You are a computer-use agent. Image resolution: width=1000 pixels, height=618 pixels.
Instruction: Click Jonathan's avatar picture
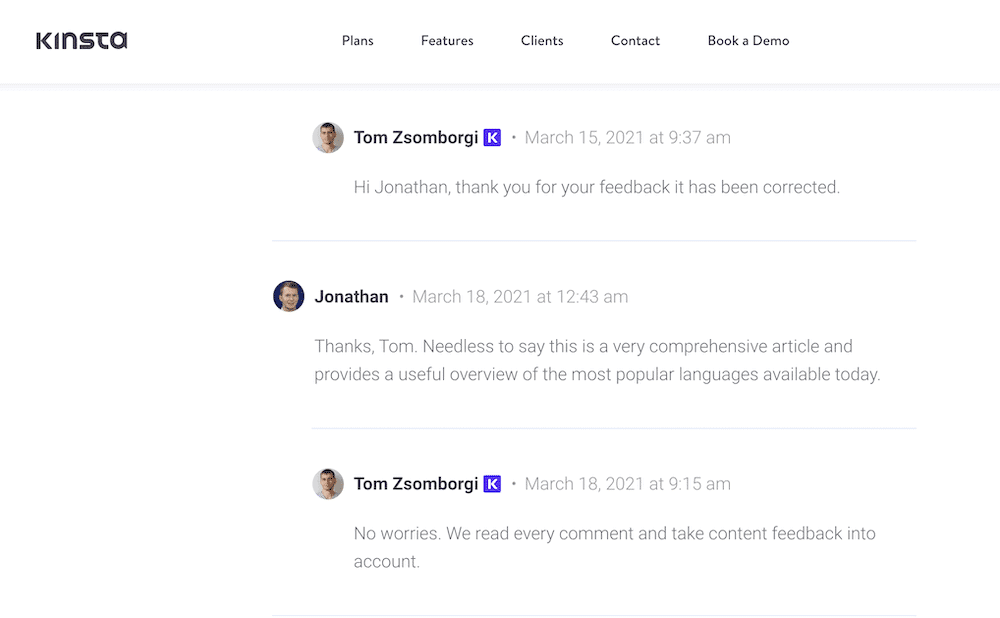tap(289, 297)
